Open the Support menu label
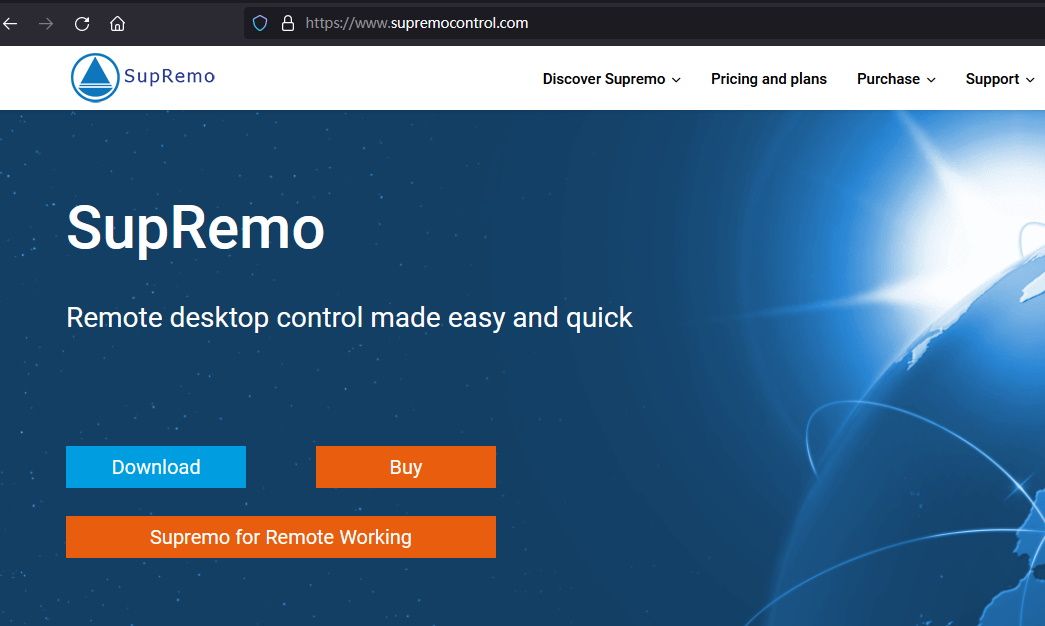Screen dimensions: 1045x626 point(992,79)
